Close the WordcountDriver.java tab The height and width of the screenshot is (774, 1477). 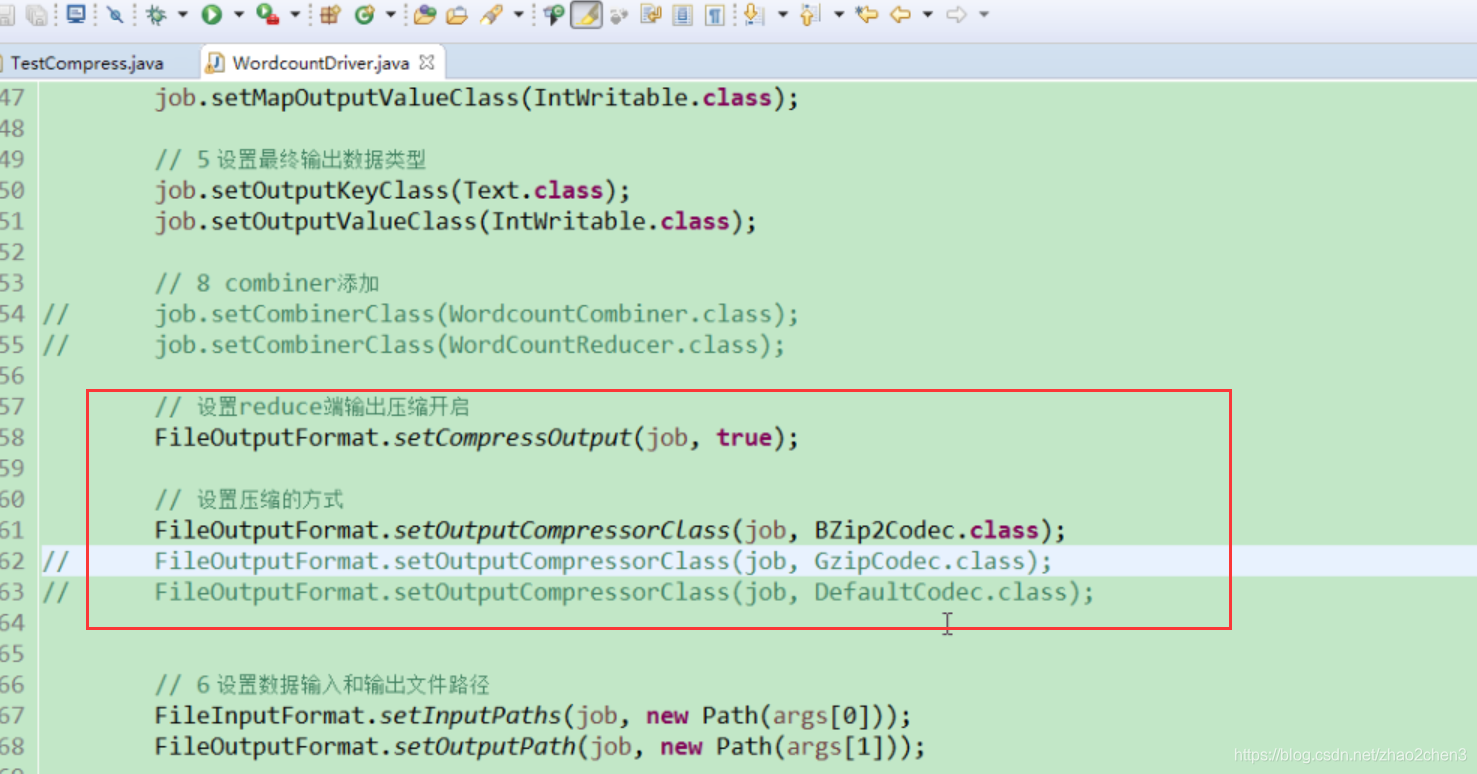427,62
